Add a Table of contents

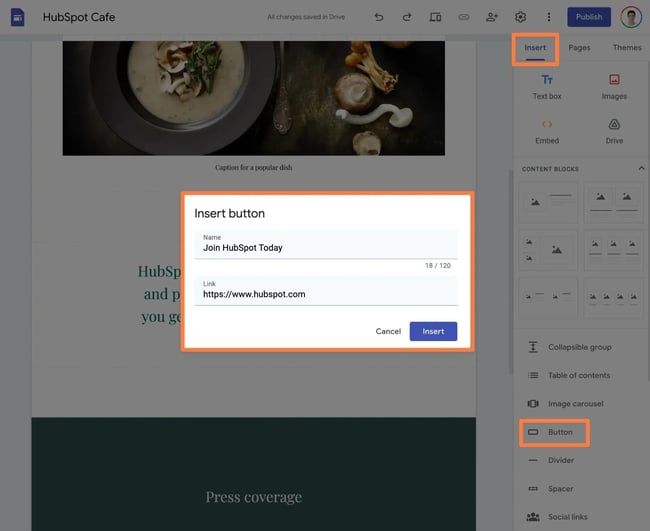click(570, 375)
